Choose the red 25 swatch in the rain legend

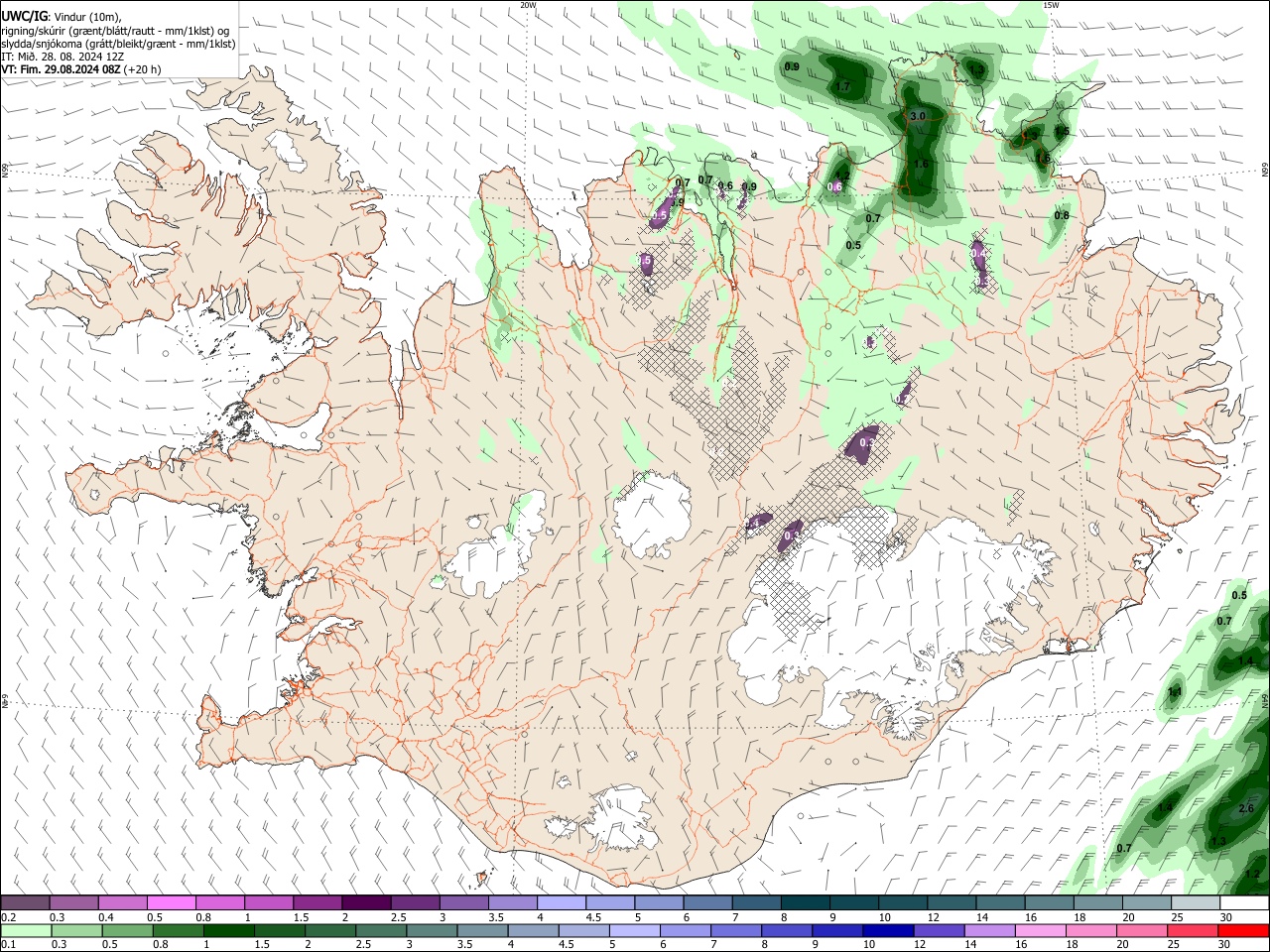tap(1191, 930)
